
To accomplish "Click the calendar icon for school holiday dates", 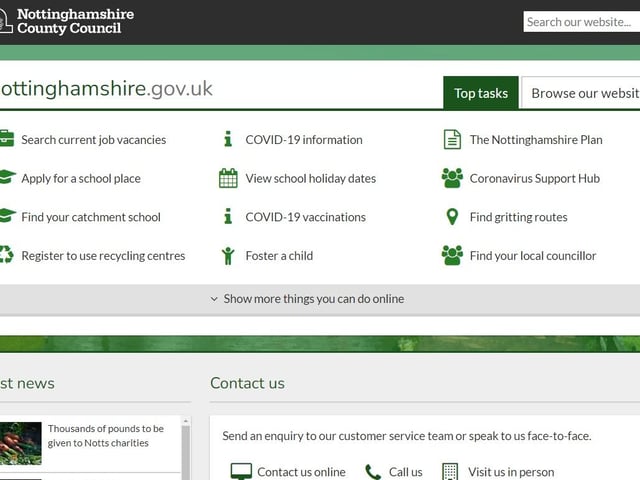I will click(228, 178).
